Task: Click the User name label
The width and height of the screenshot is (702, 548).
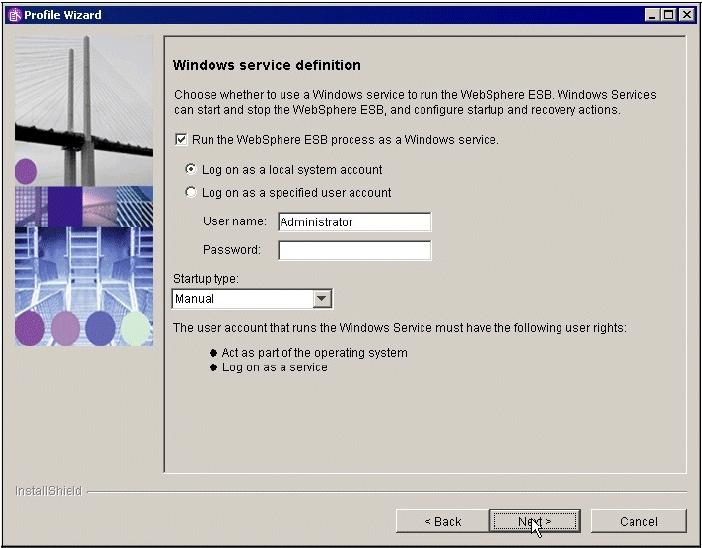Action: [x=235, y=221]
